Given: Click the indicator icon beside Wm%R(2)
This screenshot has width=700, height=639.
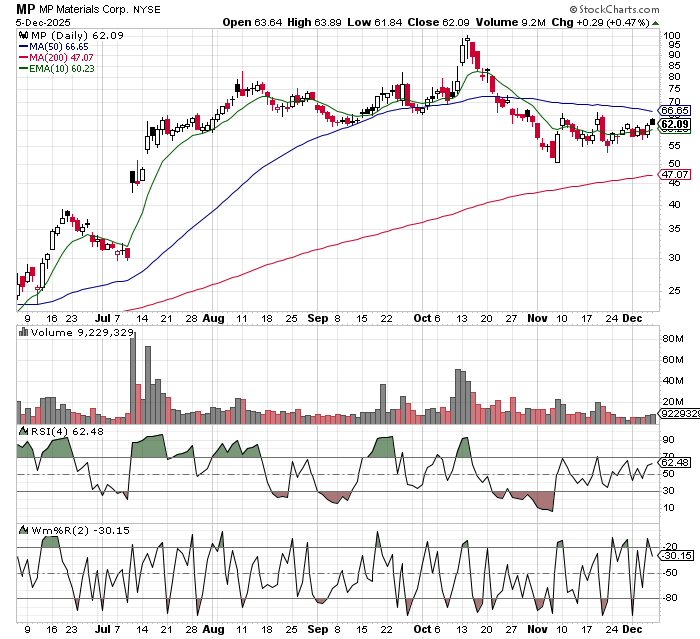Looking at the screenshot, I should [24, 530].
